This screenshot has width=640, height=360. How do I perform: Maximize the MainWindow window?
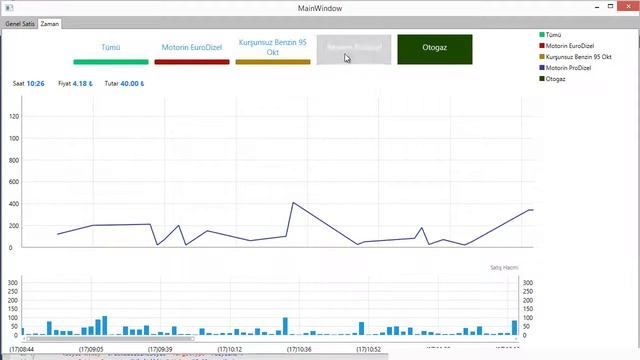[611, 7]
